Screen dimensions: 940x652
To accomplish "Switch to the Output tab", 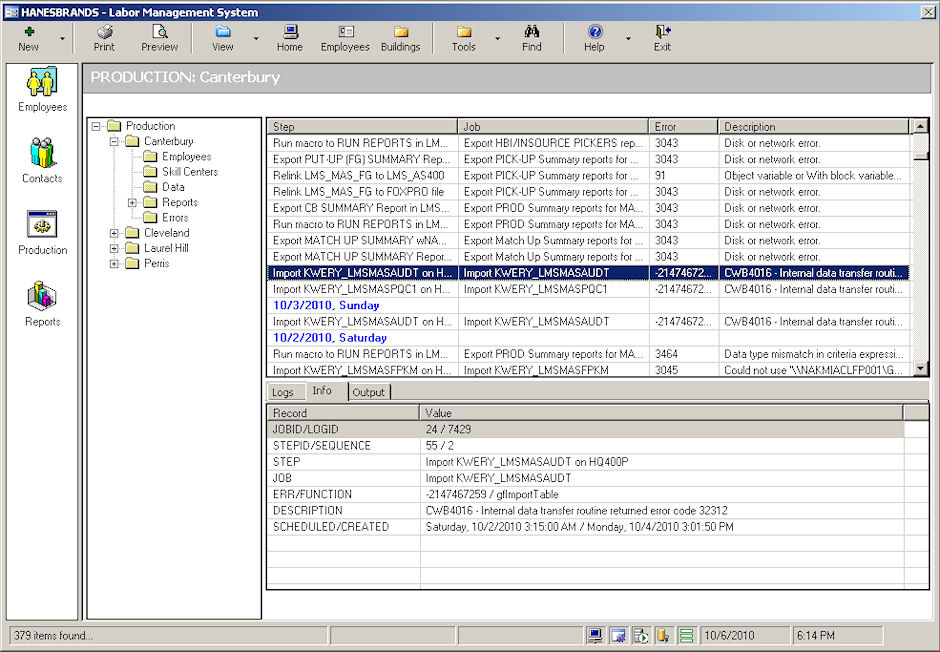I will pyautogui.click(x=368, y=393).
